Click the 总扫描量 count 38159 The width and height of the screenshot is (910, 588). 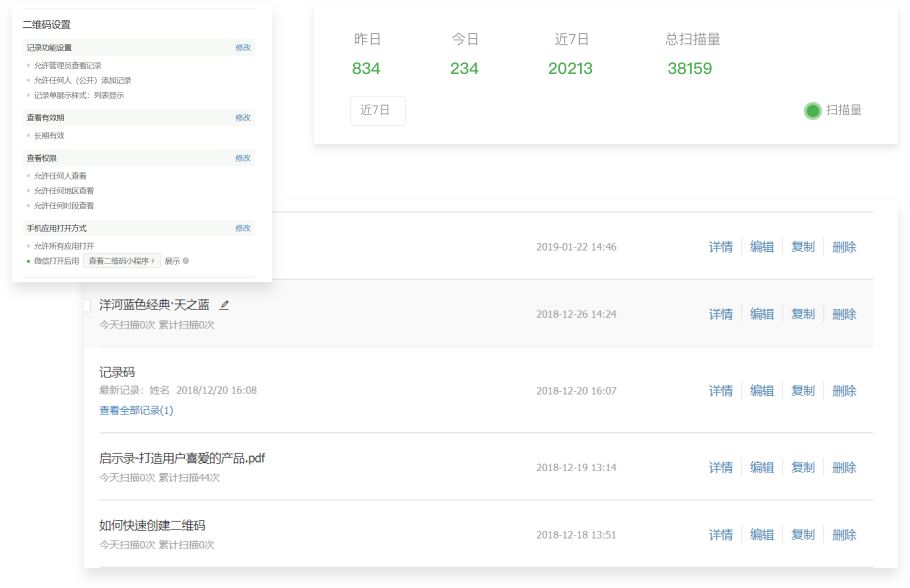tap(689, 68)
